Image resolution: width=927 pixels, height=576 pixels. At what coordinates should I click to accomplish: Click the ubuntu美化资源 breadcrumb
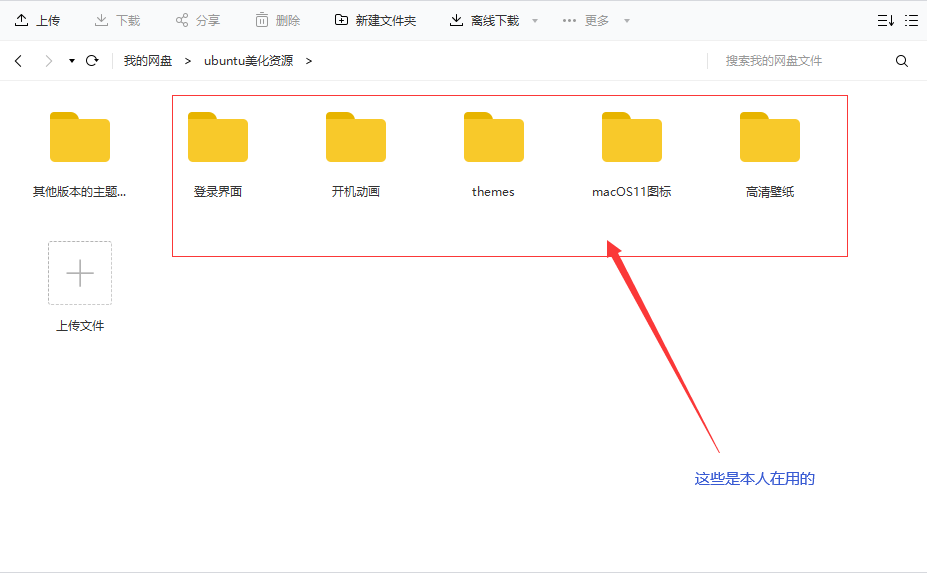(248, 61)
